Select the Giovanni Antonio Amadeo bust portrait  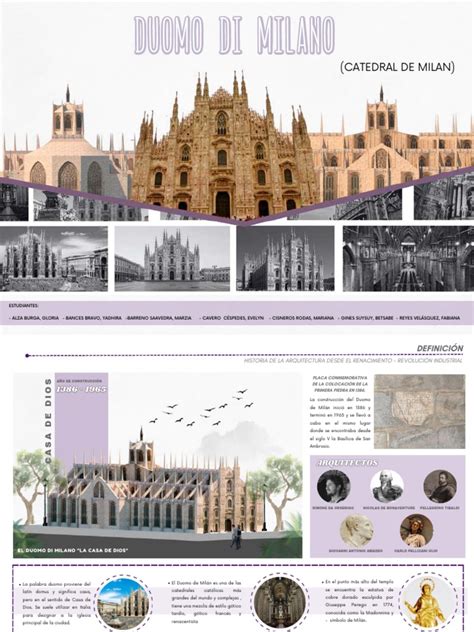pyautogui.click(x=356, y=530)
